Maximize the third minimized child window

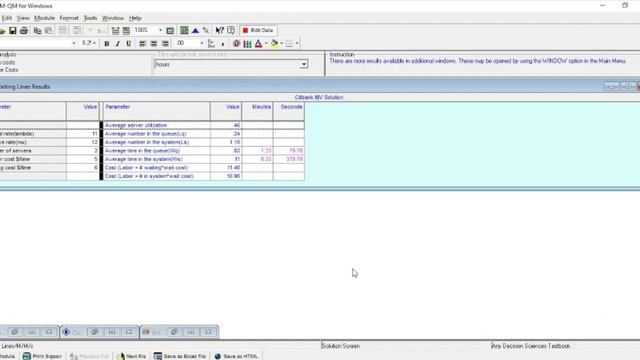(x=191, y=332)
